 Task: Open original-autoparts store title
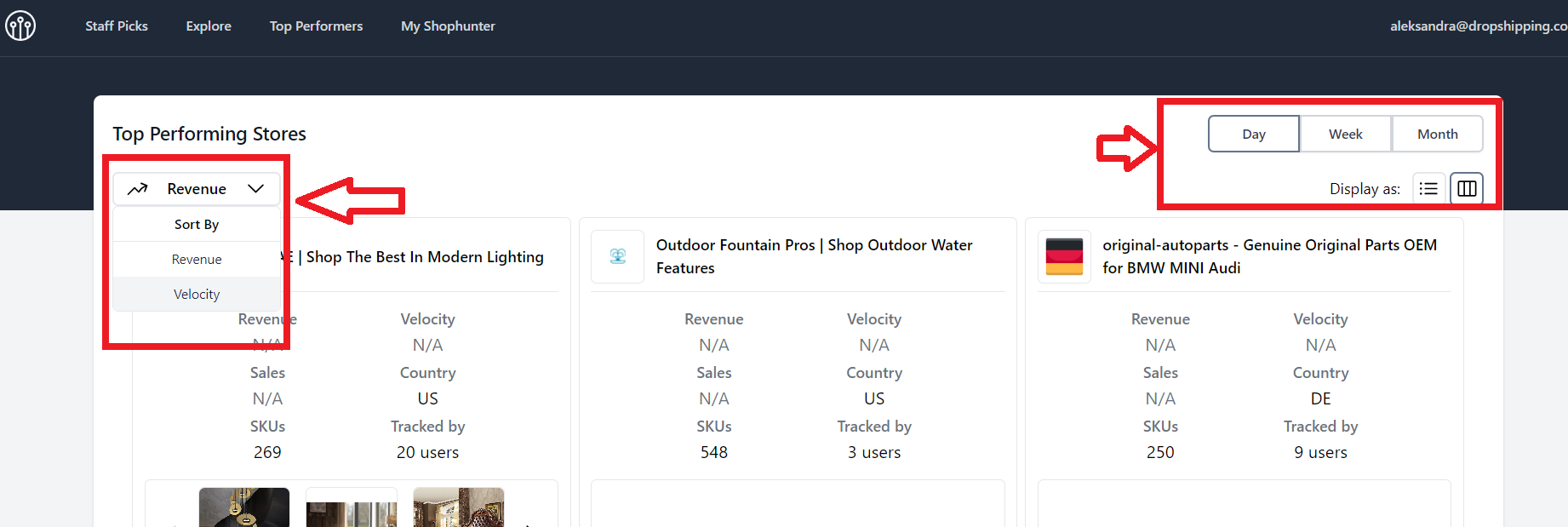point(1269,256)
